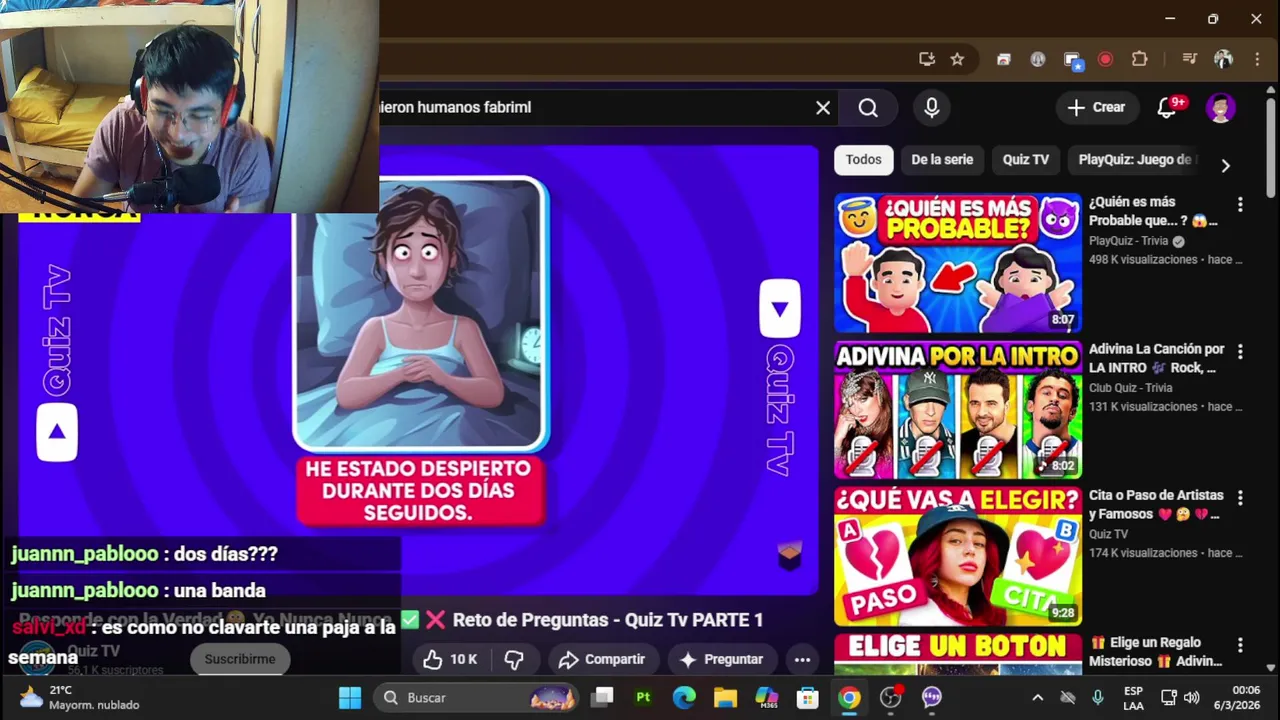Open volume control in system tray

coord(1191,698)
